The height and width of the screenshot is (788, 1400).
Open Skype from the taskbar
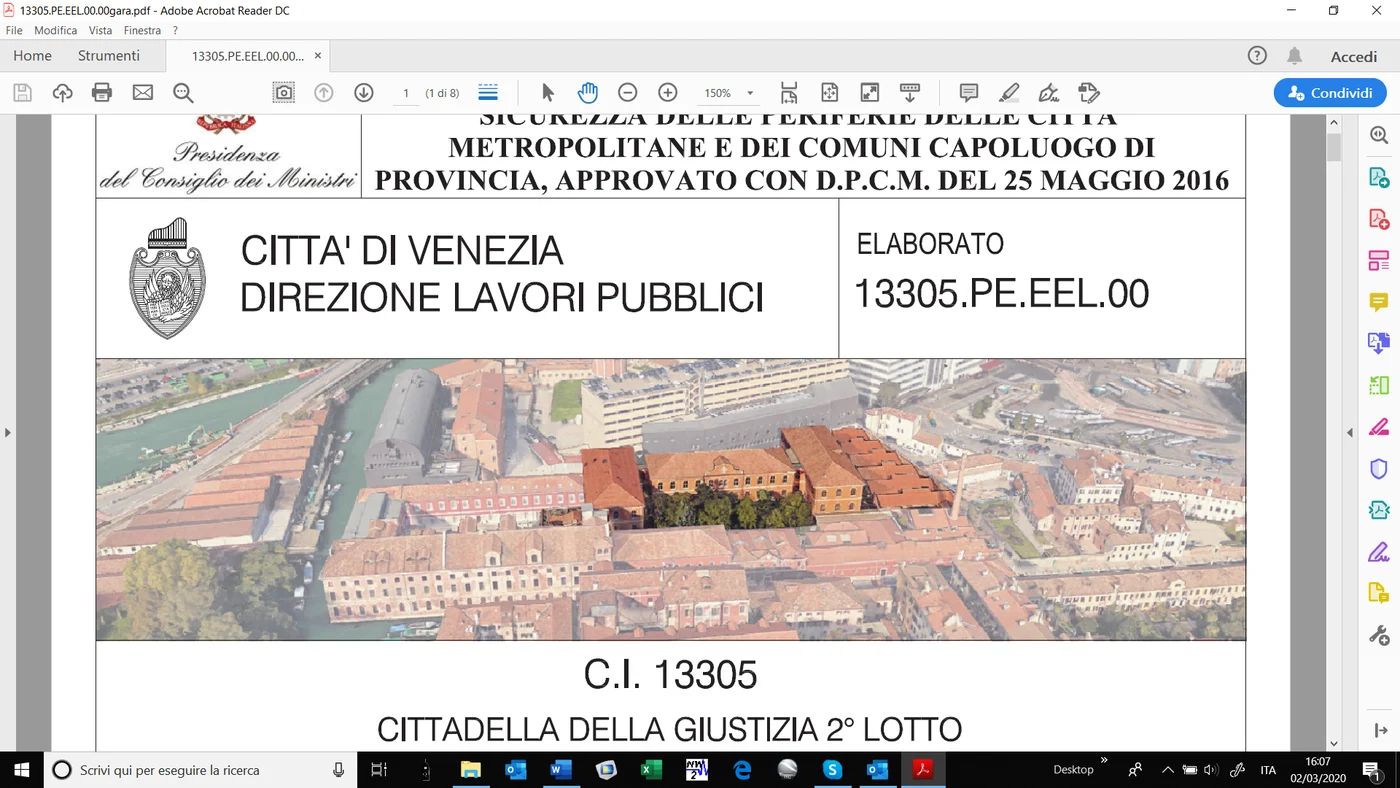pos(832,770)
